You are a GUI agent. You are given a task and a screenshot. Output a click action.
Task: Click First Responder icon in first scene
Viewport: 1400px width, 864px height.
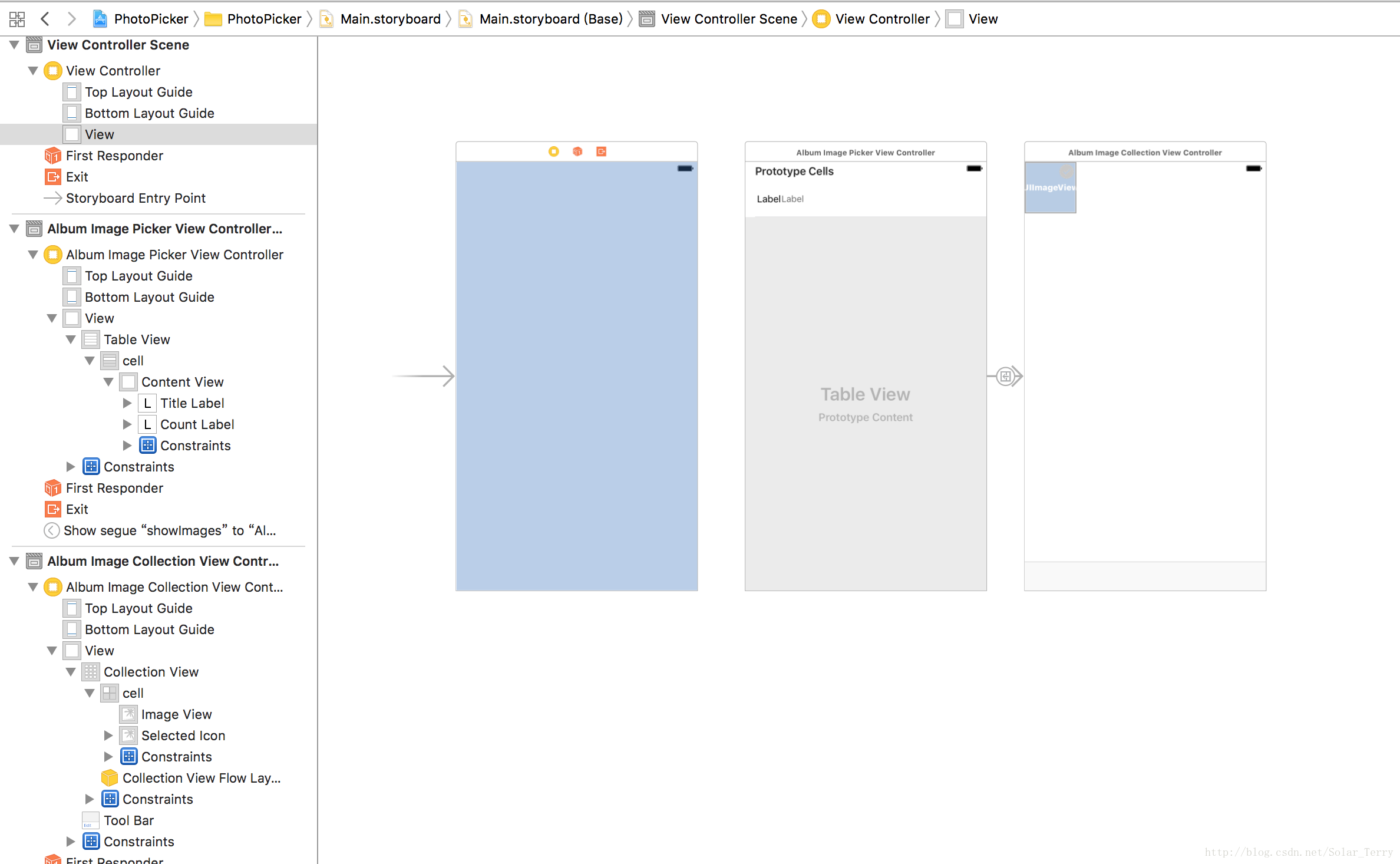[x=53, y=156]
